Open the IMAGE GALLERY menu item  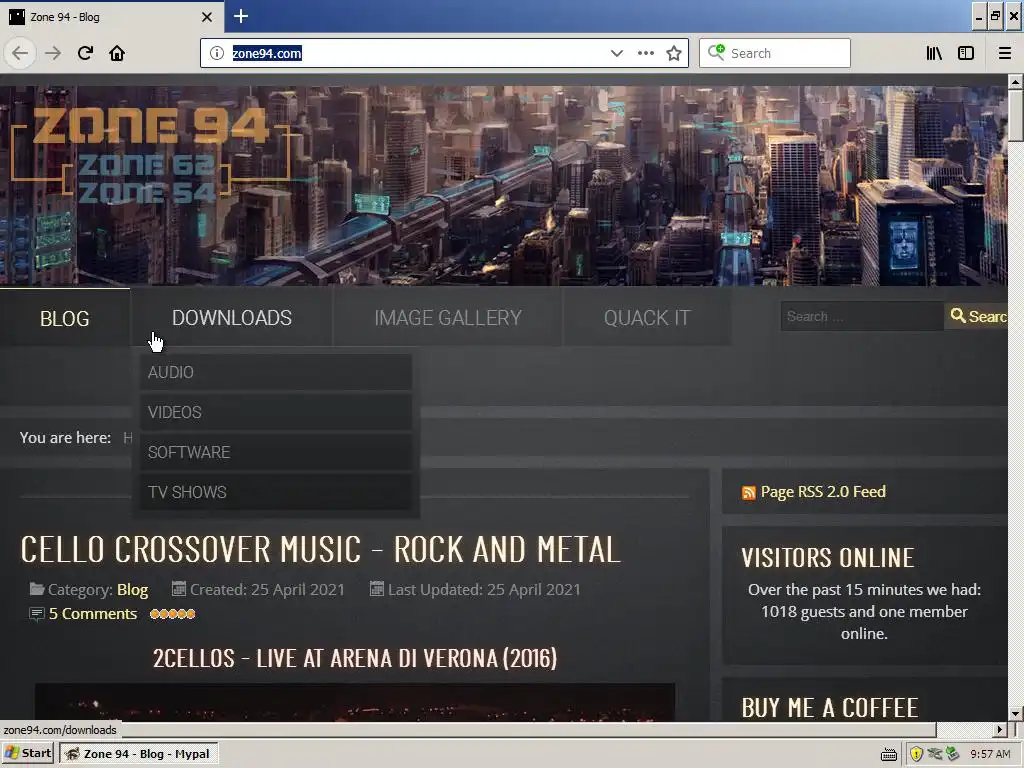click(x=448, y=318)
